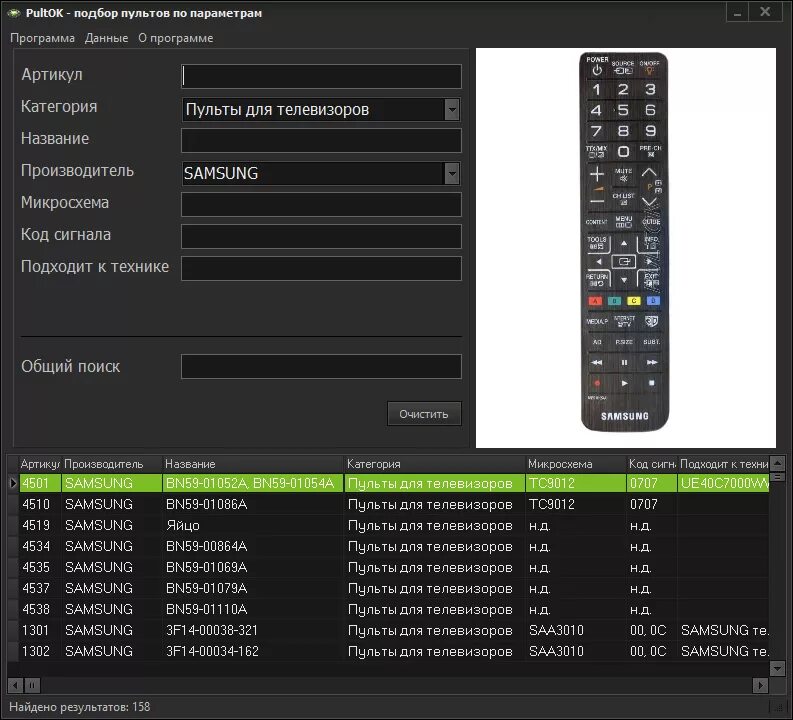793x720 pixels.
Task: Close the PultOK window
Action: tap(765, 12)
